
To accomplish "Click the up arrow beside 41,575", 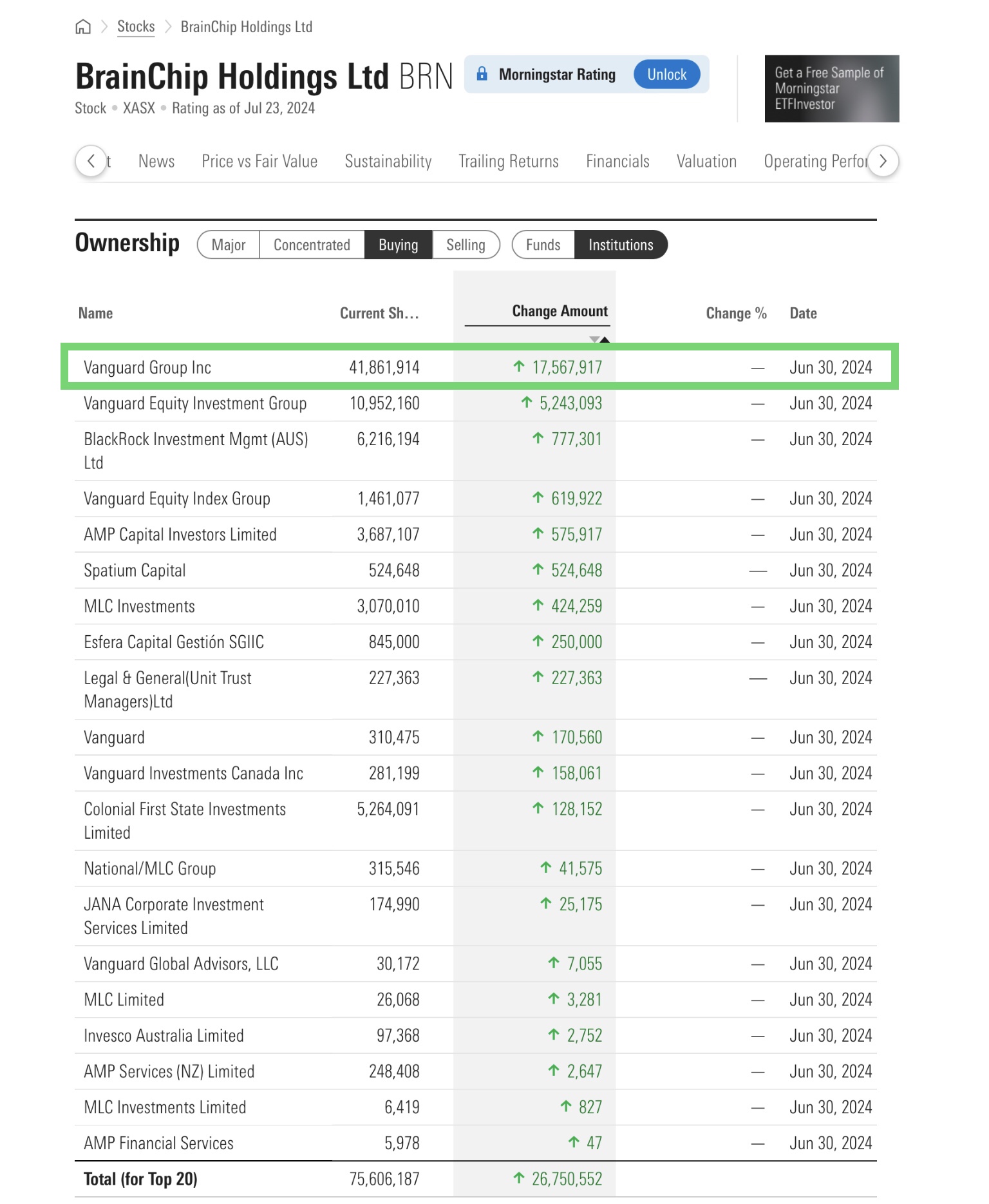I will [546, 868].
